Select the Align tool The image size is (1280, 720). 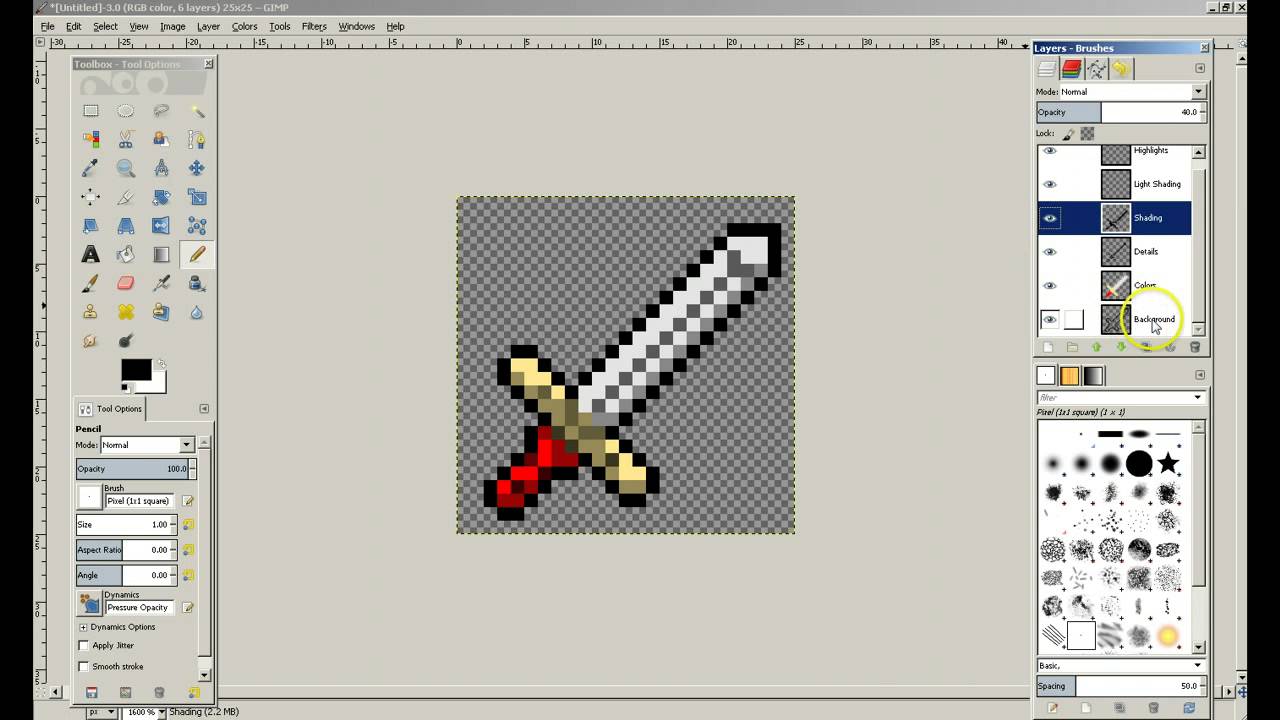click(91, 197)
